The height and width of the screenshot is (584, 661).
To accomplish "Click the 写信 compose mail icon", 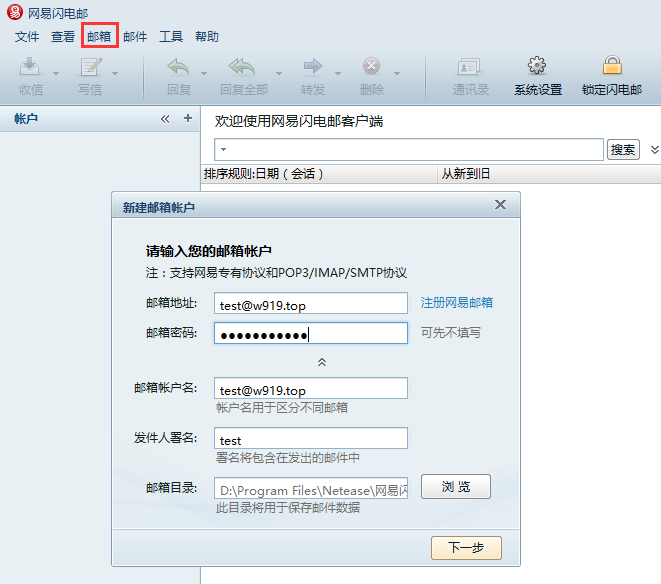I will [90, 67].
